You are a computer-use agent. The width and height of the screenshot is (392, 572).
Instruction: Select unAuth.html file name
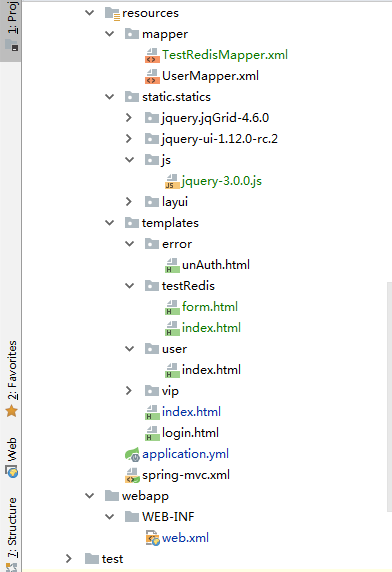pos(216,265)
